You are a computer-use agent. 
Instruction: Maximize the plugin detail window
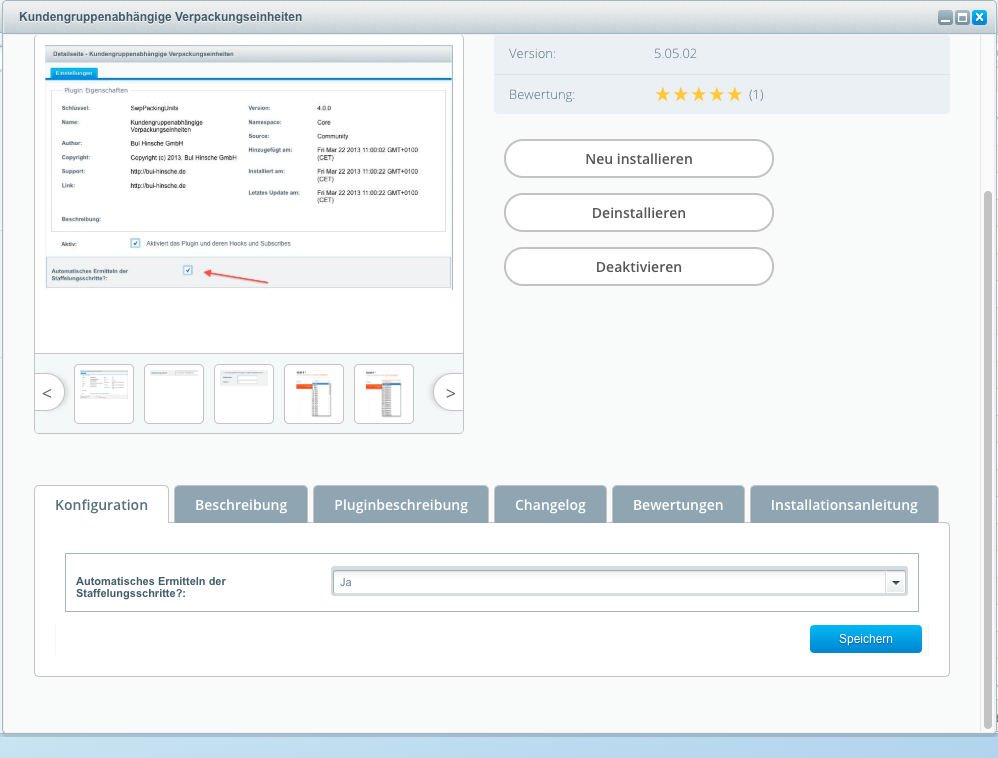962,17
